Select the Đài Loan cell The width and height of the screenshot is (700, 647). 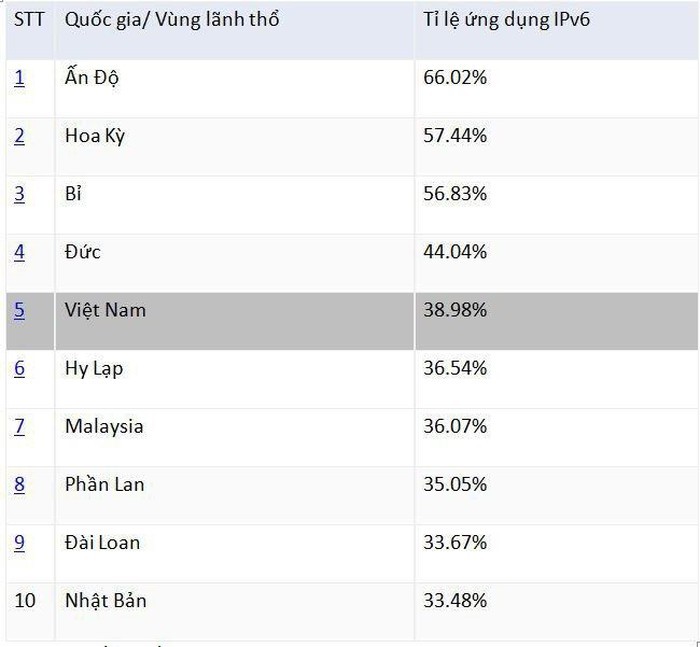pyautogui.click(x=102, y=542)
